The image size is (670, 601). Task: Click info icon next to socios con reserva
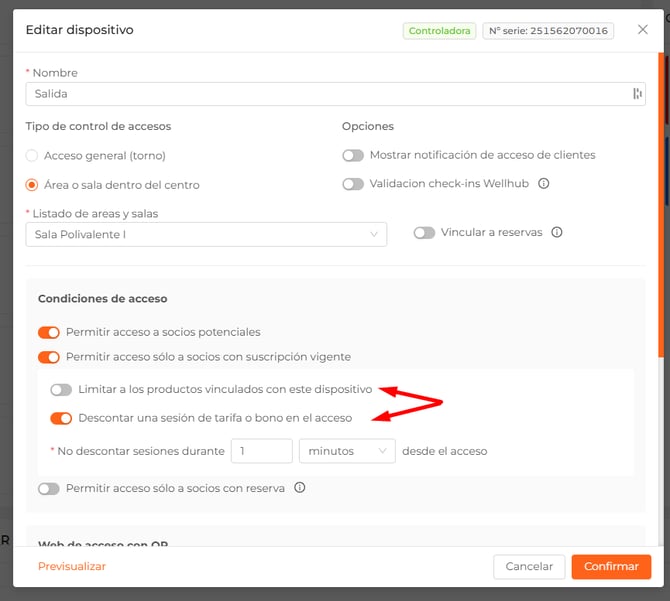point(299,488)
